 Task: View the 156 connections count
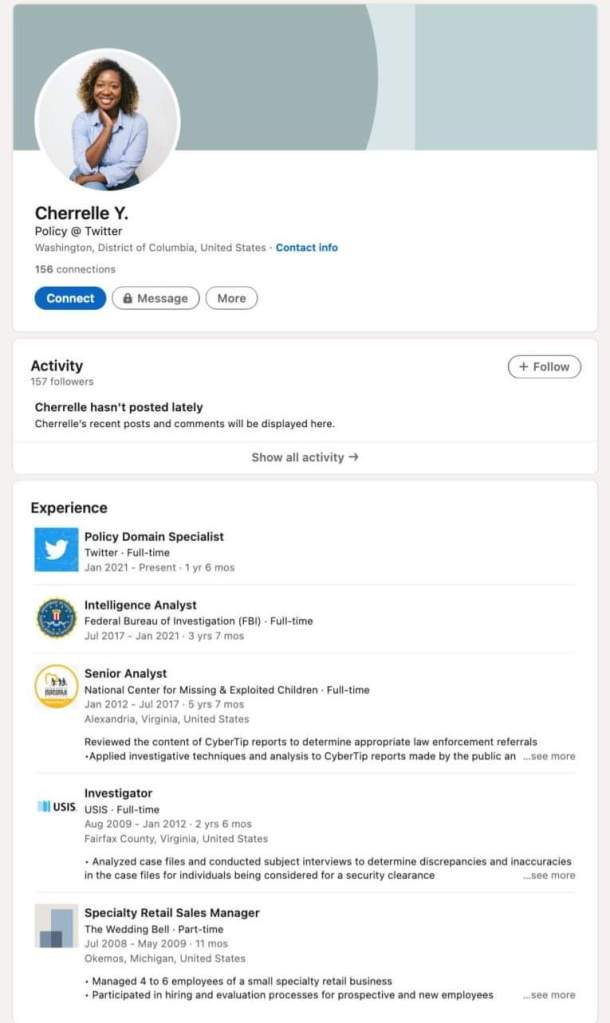pyautogui.click(x=75, y=269)
